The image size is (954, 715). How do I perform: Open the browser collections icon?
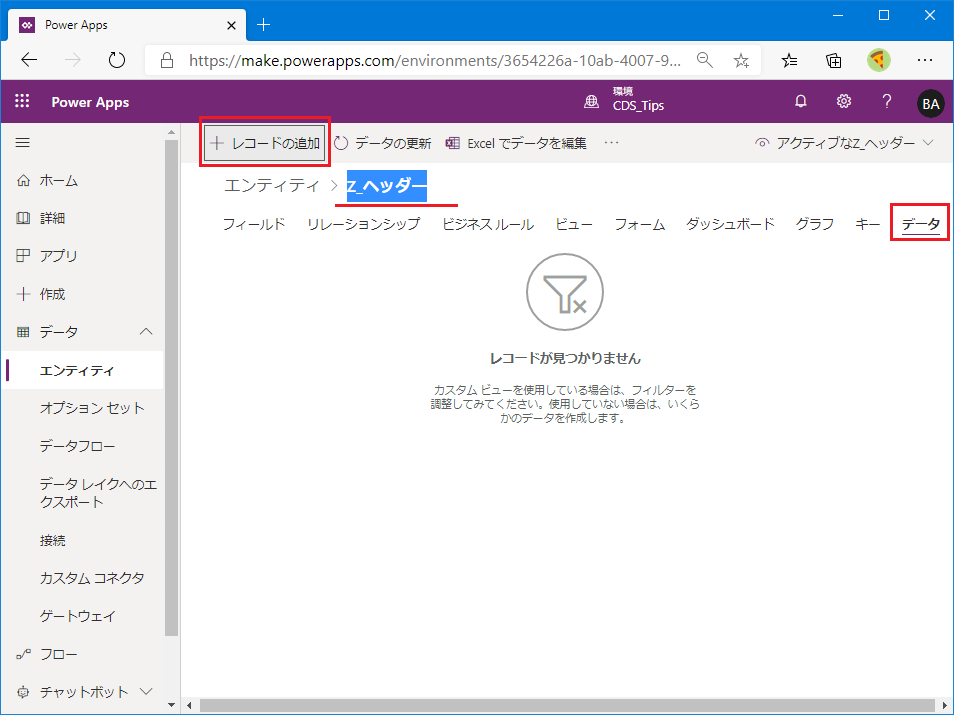coord(834,60)
